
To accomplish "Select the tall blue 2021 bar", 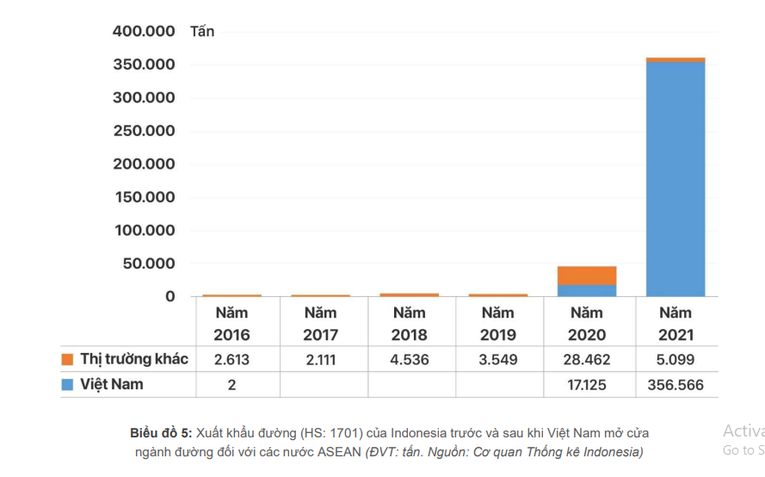I will pos(675,180).
